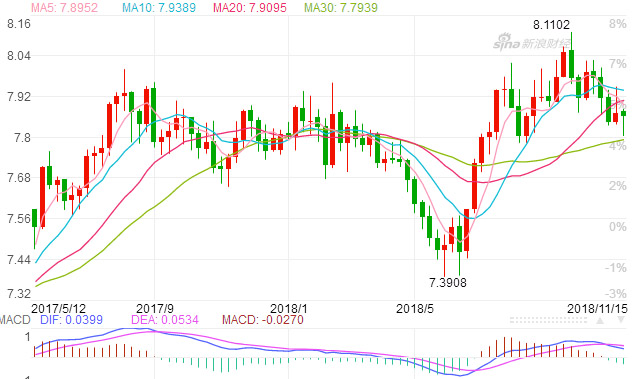The image size is (641, 379).
Task: Click the 7.32 price axis label
Action: pos(19,294)
